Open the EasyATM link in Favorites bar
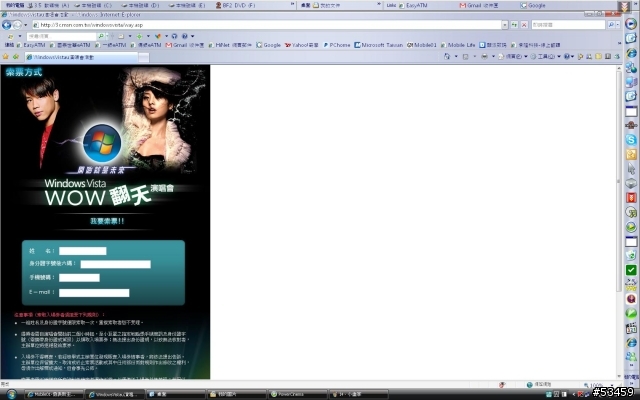640x400 pixels. click(31, 45)
